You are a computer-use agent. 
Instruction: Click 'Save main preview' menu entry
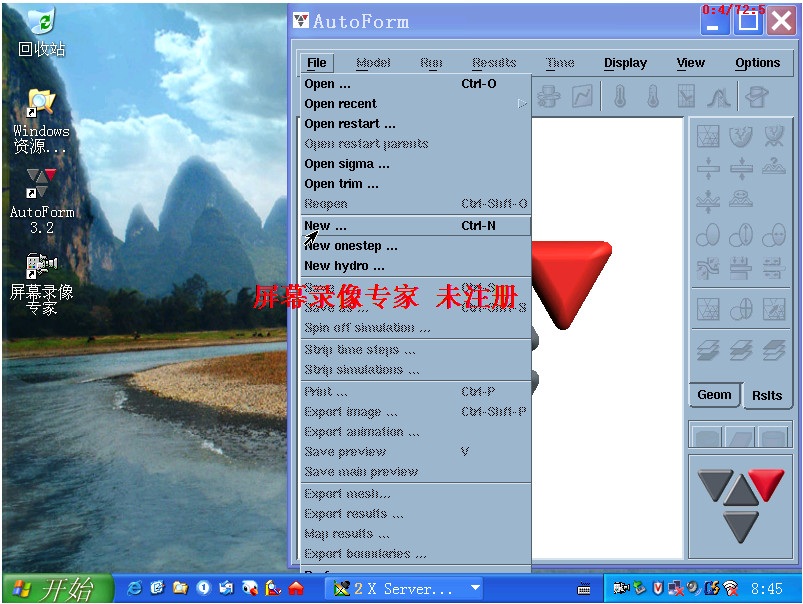(415, 472)
